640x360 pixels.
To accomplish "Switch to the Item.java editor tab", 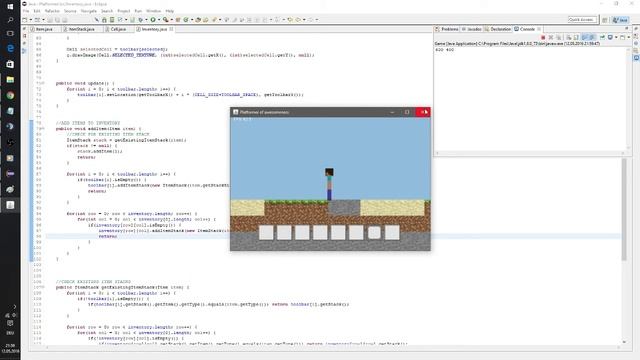I will tap(44, 29).
